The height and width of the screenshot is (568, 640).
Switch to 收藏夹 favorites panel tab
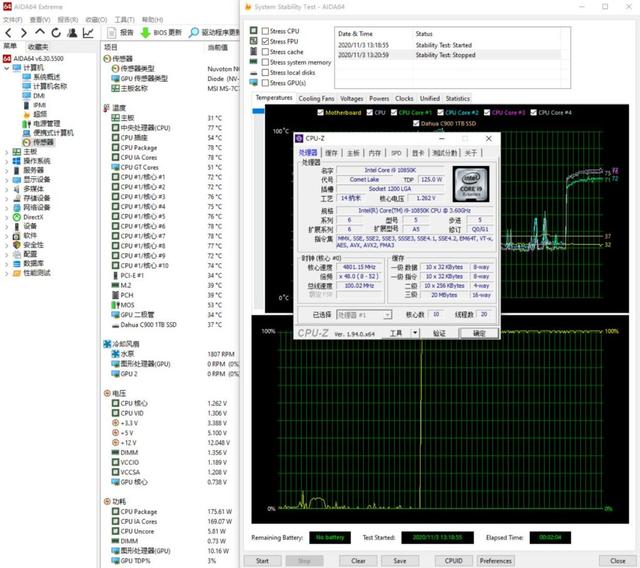(39, 47)
